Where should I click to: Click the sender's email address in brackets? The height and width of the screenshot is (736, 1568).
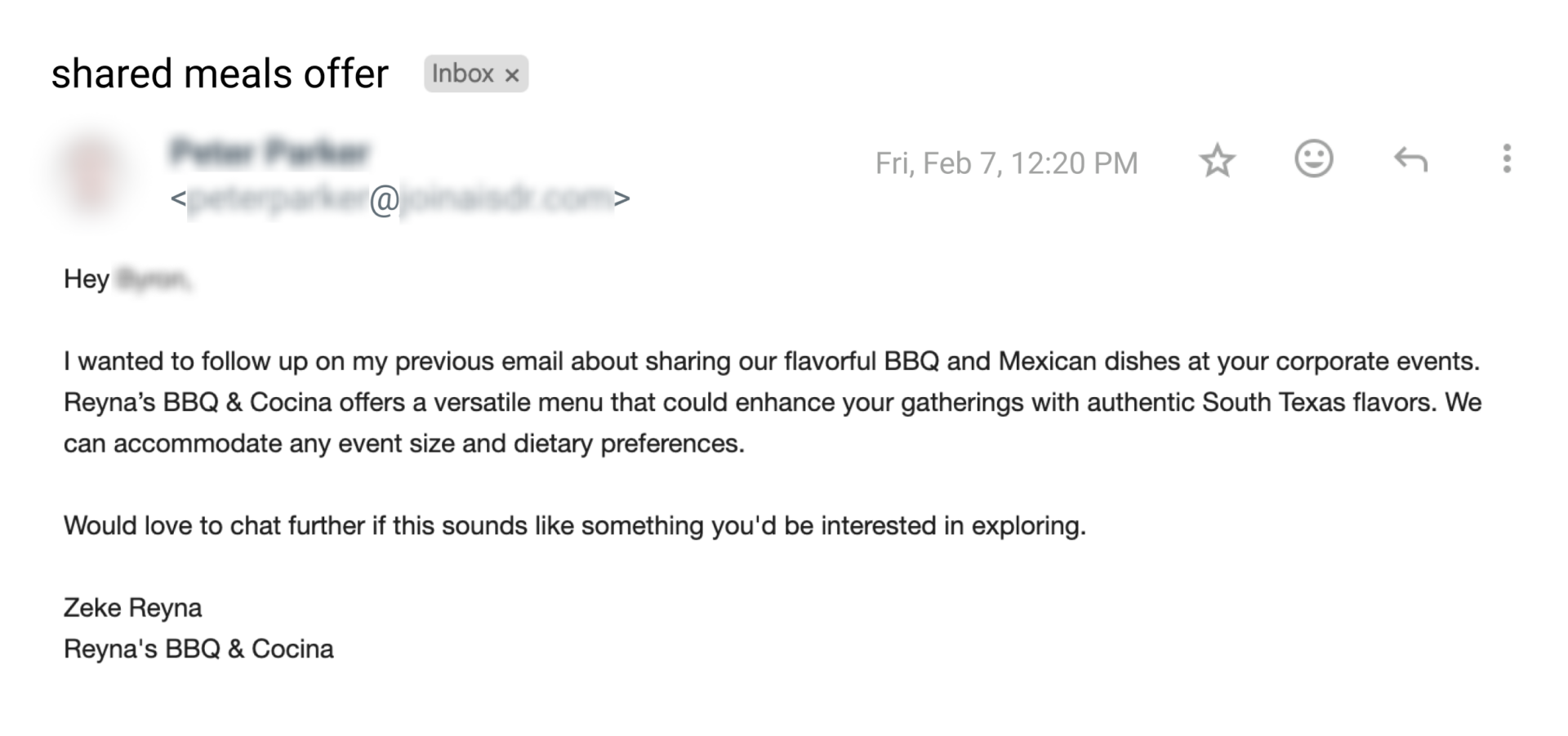point(400,198)
